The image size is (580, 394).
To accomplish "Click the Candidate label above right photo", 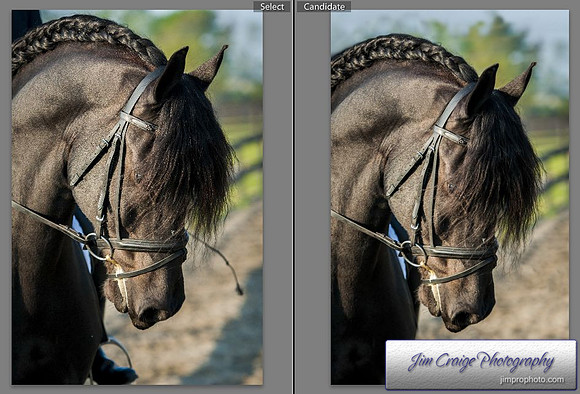I will pyautogui.click(x=324, y=7).
